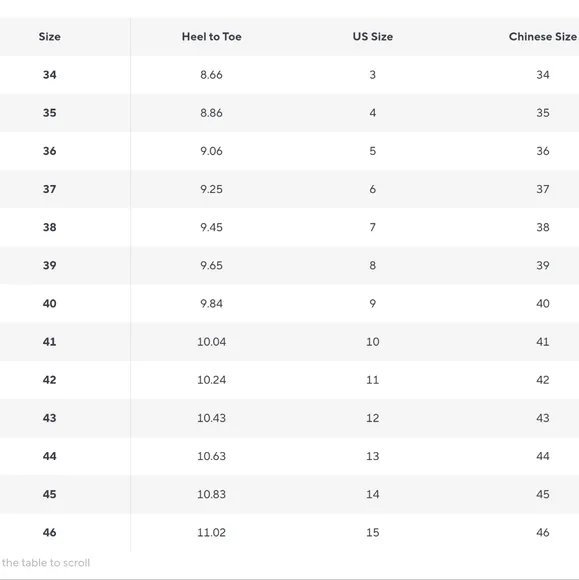Click the 8.66 heel to toe value
Image resolution: width=579 pixels, height=580 pixels.
coord(211,75)
